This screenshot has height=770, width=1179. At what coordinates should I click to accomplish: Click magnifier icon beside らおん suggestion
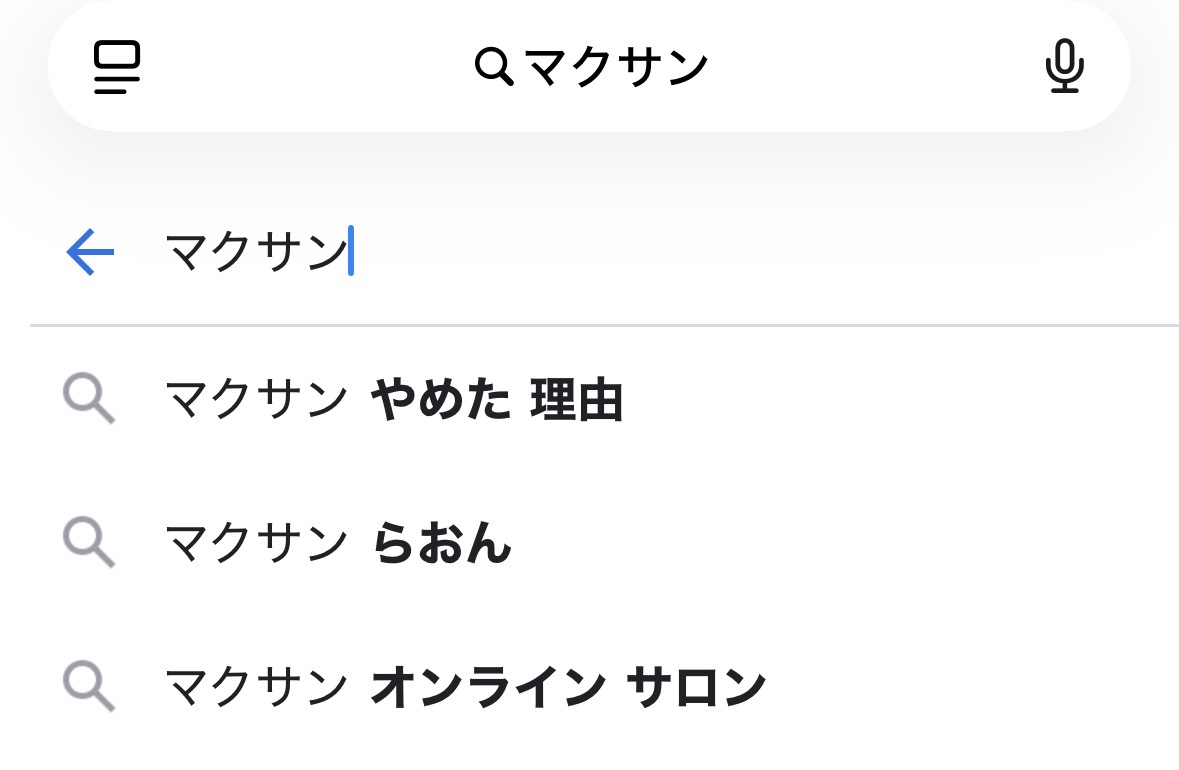click(x=89, y=544)
